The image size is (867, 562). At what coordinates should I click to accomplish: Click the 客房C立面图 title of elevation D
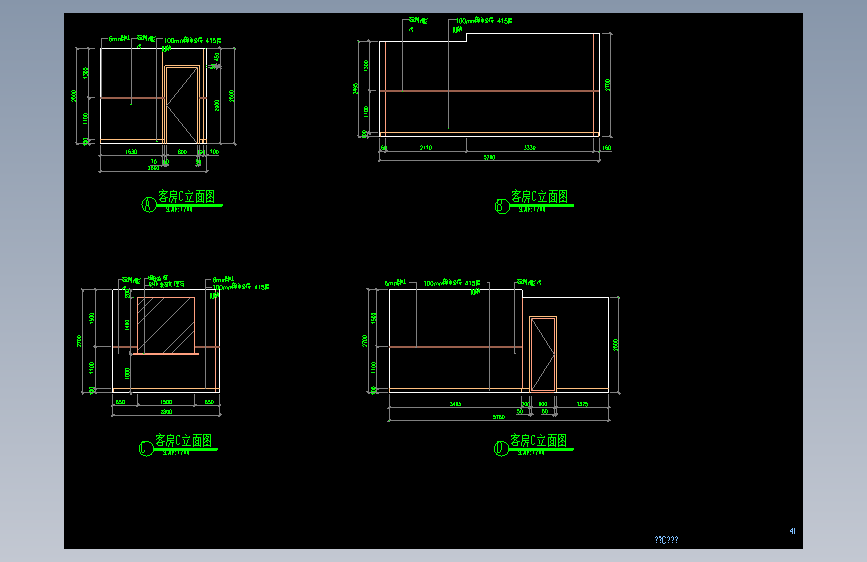tap(539, 440)
